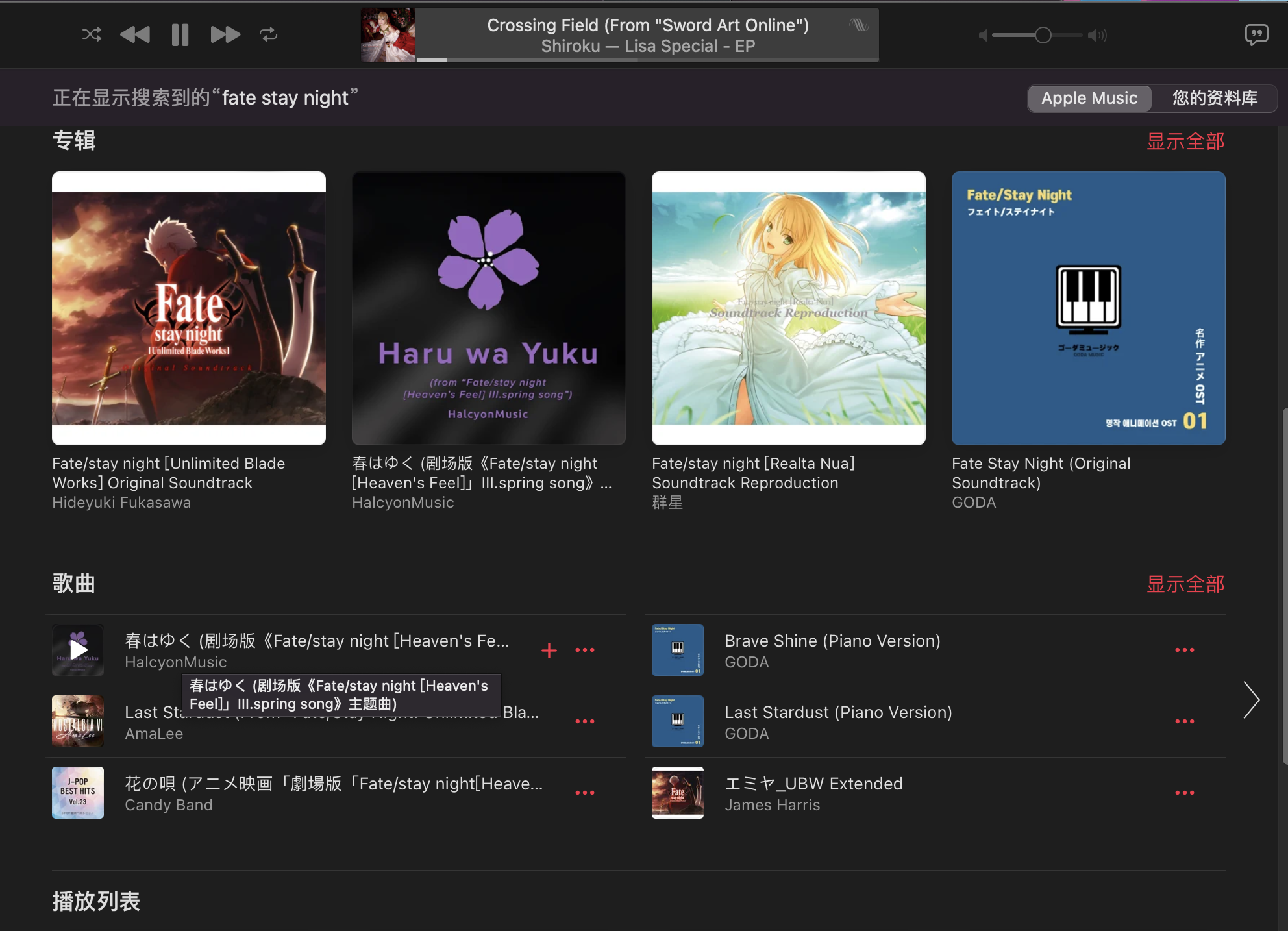
Task: Toggle shuffle playback
Action: pos(92,34)
